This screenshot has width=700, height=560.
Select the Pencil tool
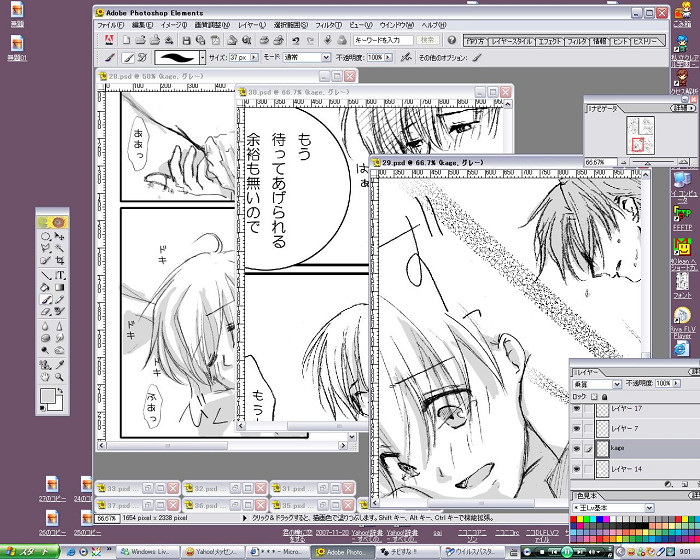click(59, 299)
